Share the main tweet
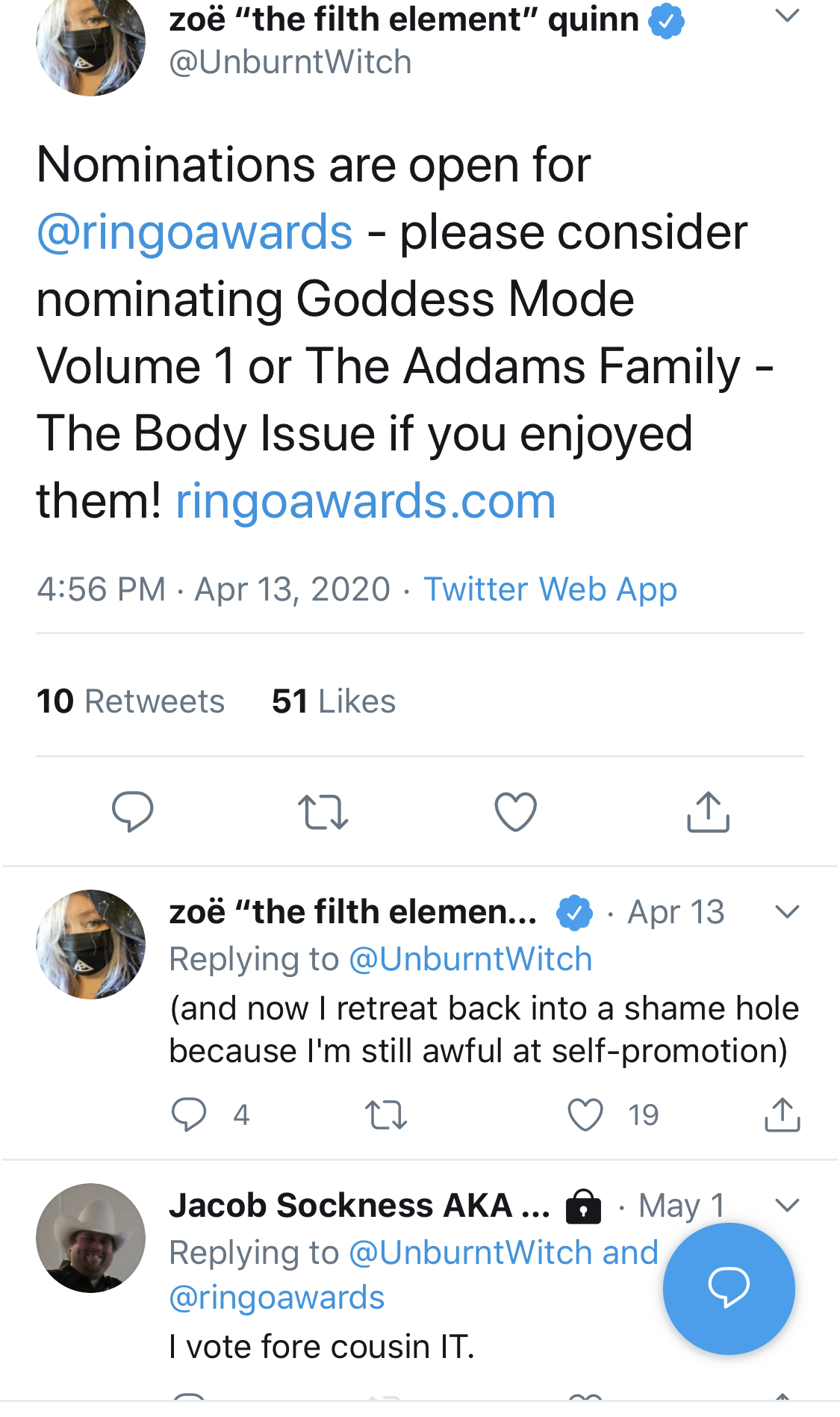Screen dimensions: 840x1417 click(x=708, y=811)
